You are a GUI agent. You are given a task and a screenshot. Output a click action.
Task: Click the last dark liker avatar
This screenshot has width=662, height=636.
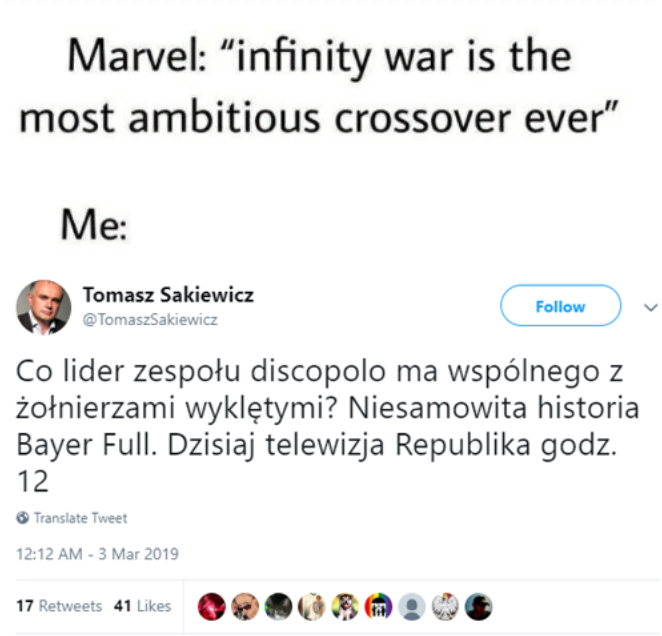coord(479,606)
